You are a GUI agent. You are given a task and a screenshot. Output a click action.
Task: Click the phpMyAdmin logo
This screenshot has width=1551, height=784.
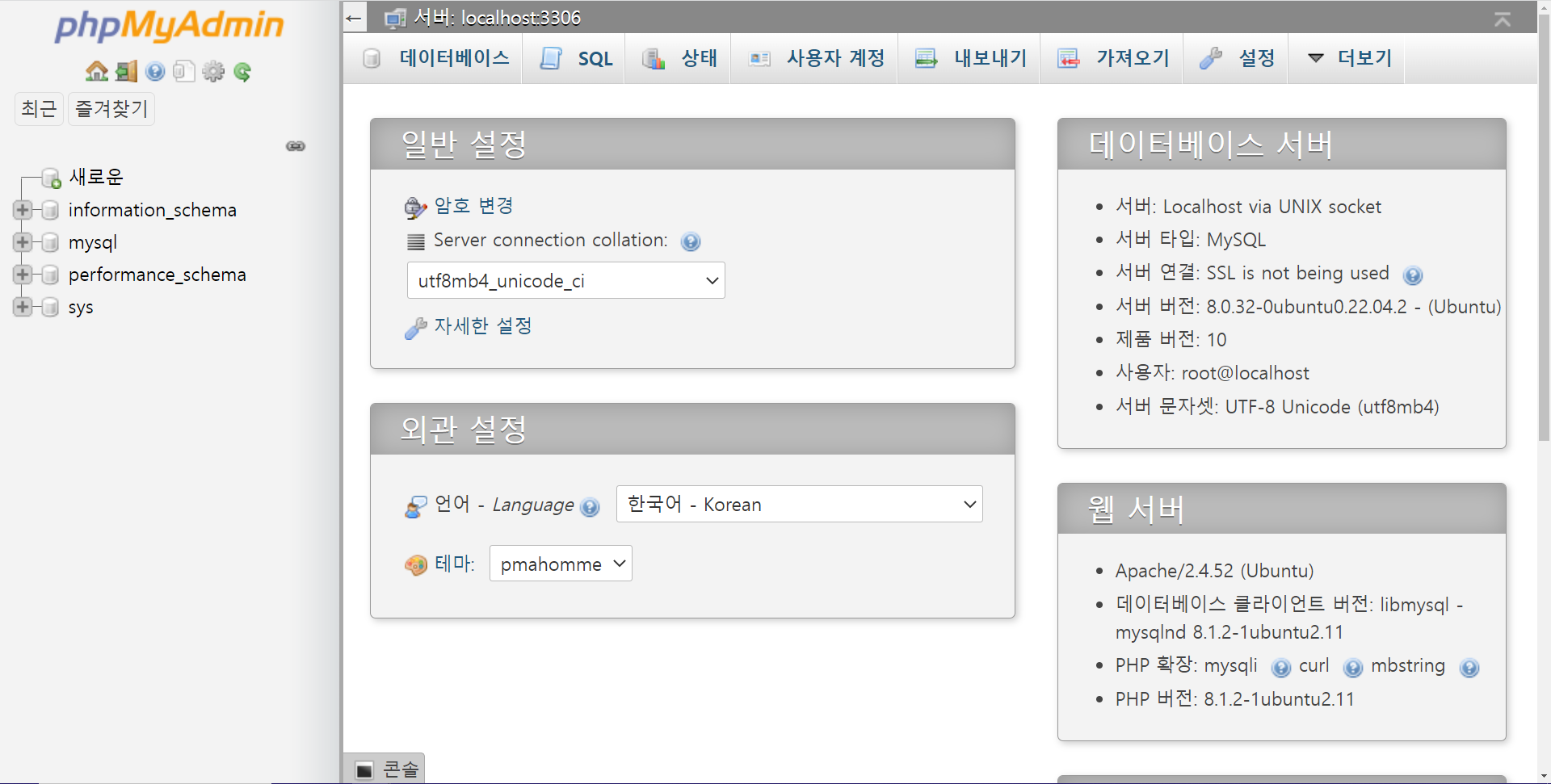pyautogui.click(x=169, y=26)
